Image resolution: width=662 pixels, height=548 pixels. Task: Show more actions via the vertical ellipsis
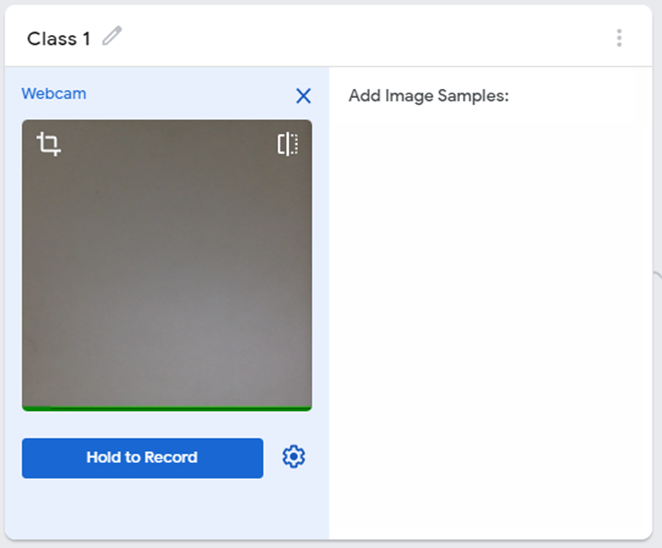point(619,38)
